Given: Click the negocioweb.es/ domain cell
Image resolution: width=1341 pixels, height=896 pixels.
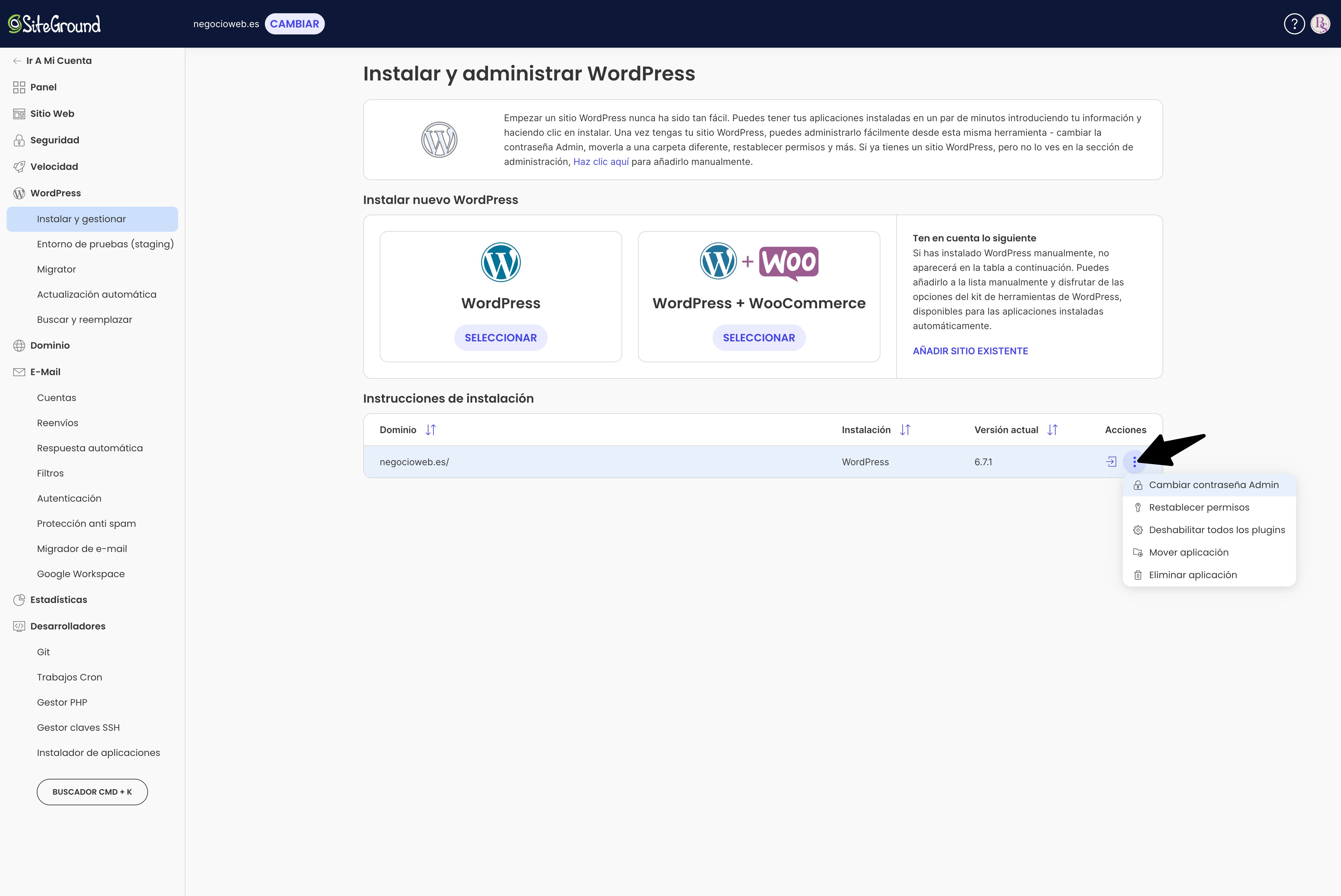Looking at the screenshot, I should point(414,462).
